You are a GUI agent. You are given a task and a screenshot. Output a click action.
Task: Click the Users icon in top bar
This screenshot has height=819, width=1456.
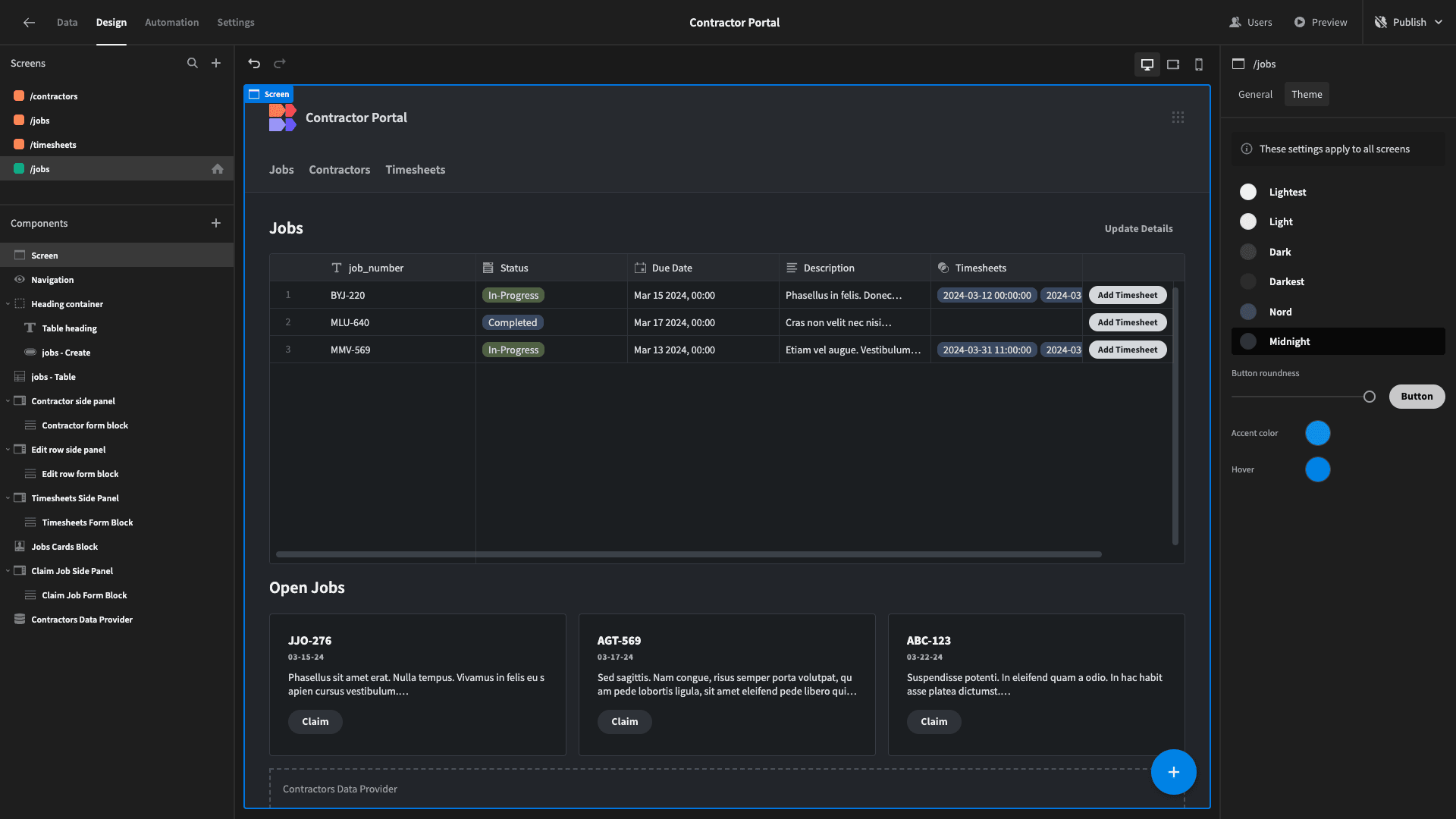click(x=1235, y=23)
